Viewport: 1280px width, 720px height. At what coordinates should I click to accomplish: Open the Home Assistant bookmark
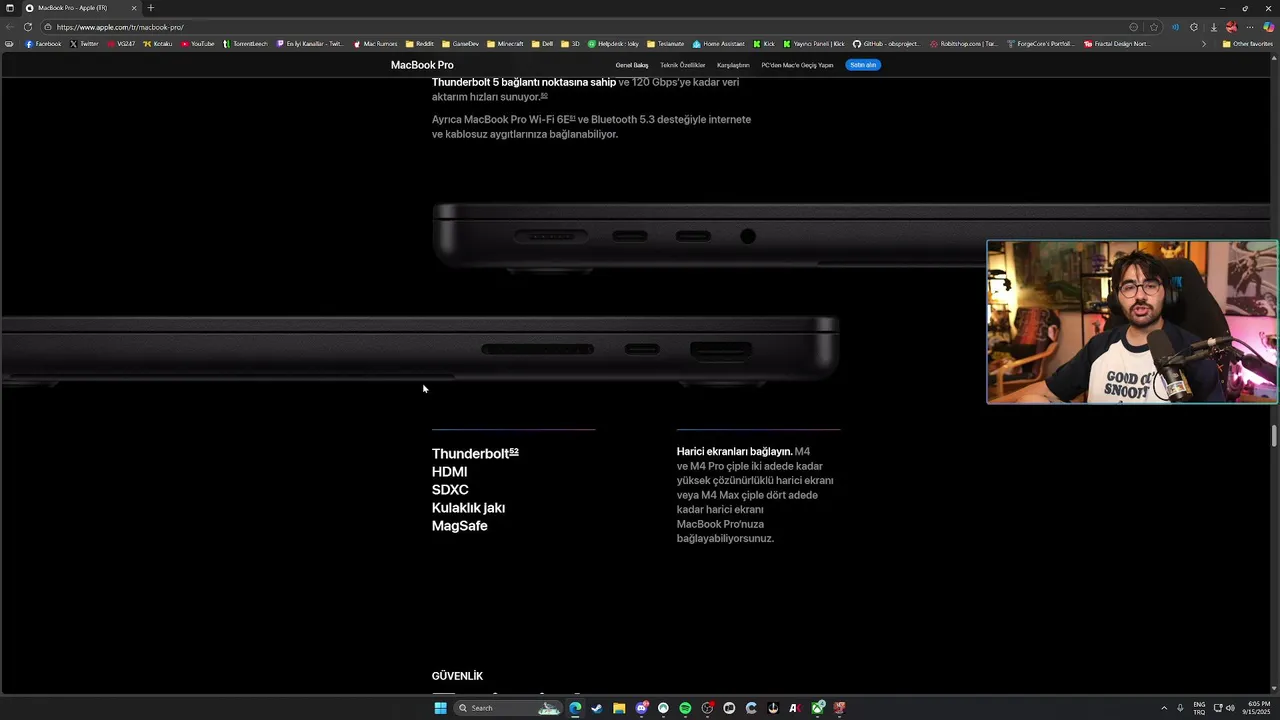tap(719, 44)
